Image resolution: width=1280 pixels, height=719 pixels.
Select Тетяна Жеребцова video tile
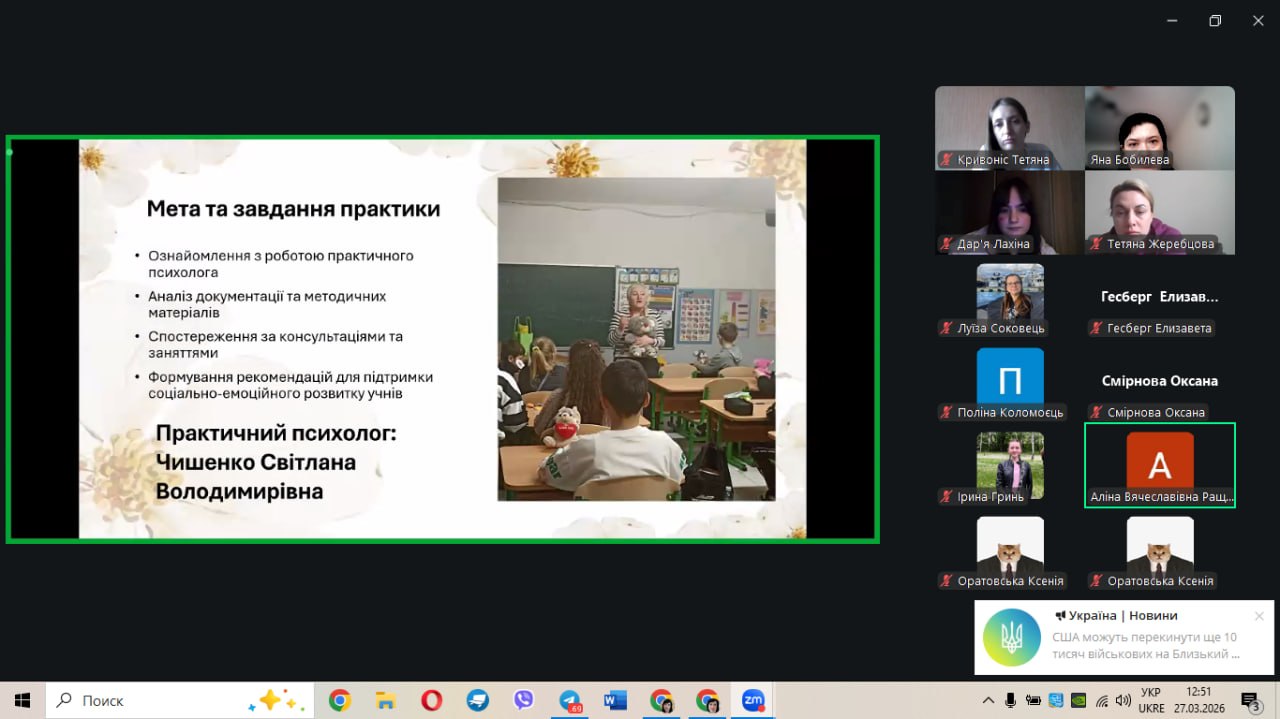tap(1159, 211)
